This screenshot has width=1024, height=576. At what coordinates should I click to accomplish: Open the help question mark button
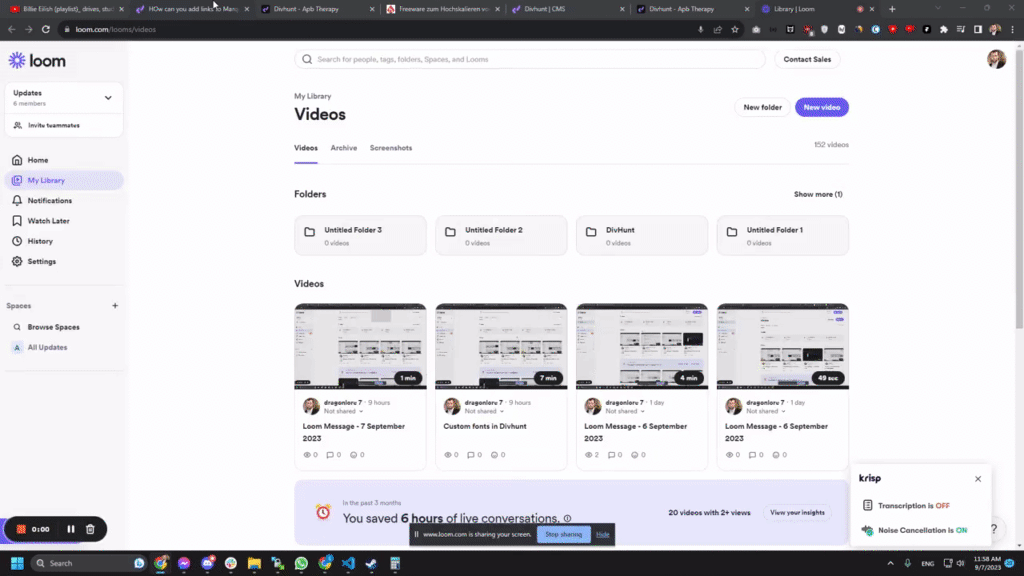coord(993,529)
